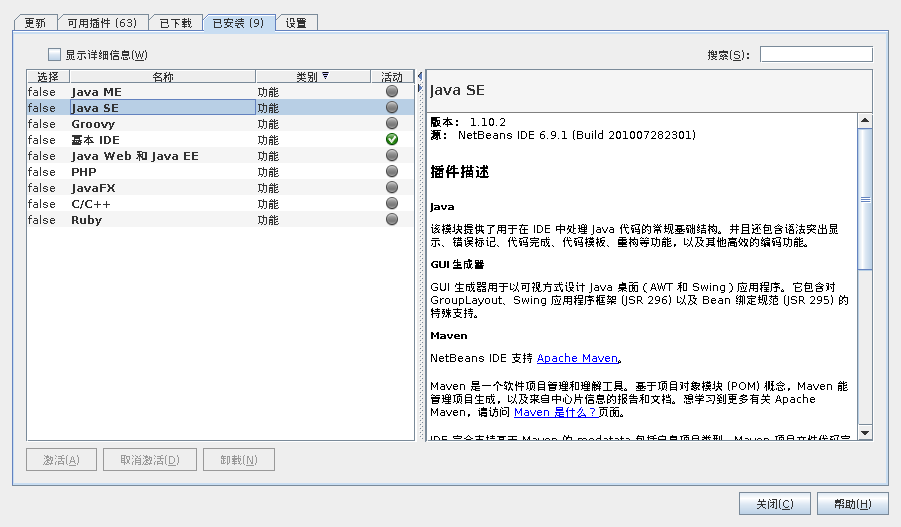Click the grey activity icon for Groovy
901x527 pixels.
tap(392, 124)
